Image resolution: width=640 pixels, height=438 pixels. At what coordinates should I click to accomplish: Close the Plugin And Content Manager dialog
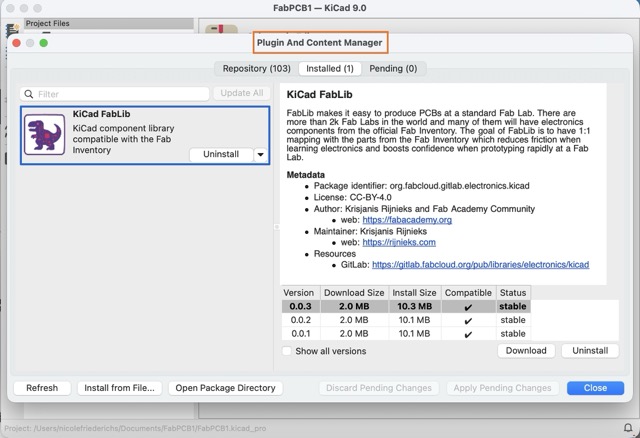coord(595,388)
